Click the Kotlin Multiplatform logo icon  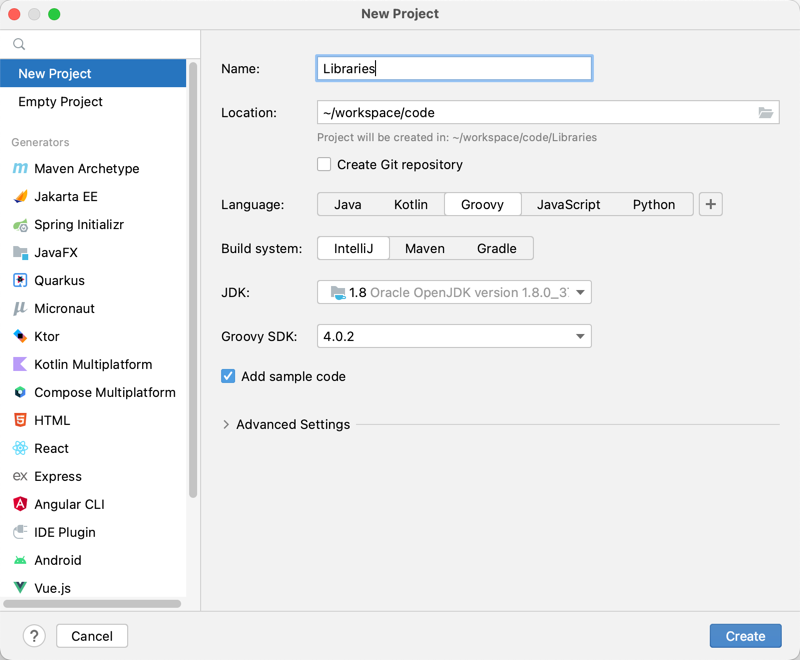(x=20, y=365)
